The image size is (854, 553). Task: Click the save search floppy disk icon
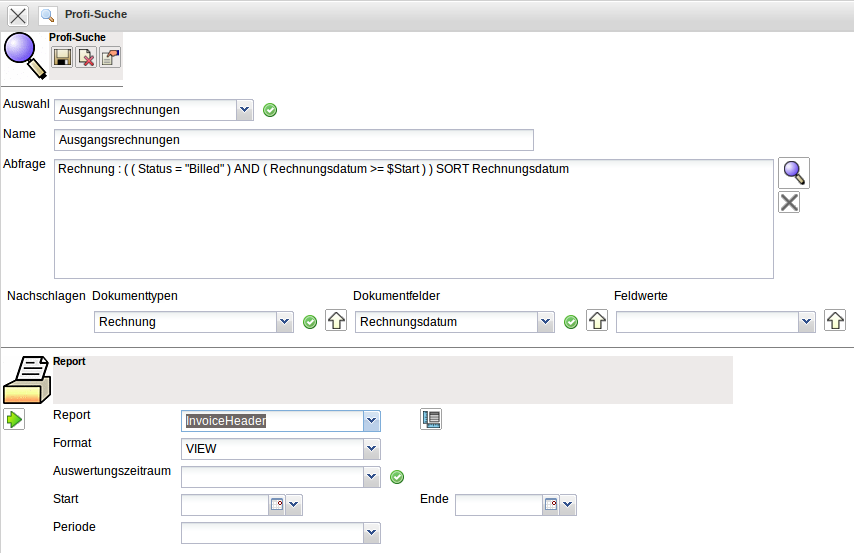tap(62, 58)
